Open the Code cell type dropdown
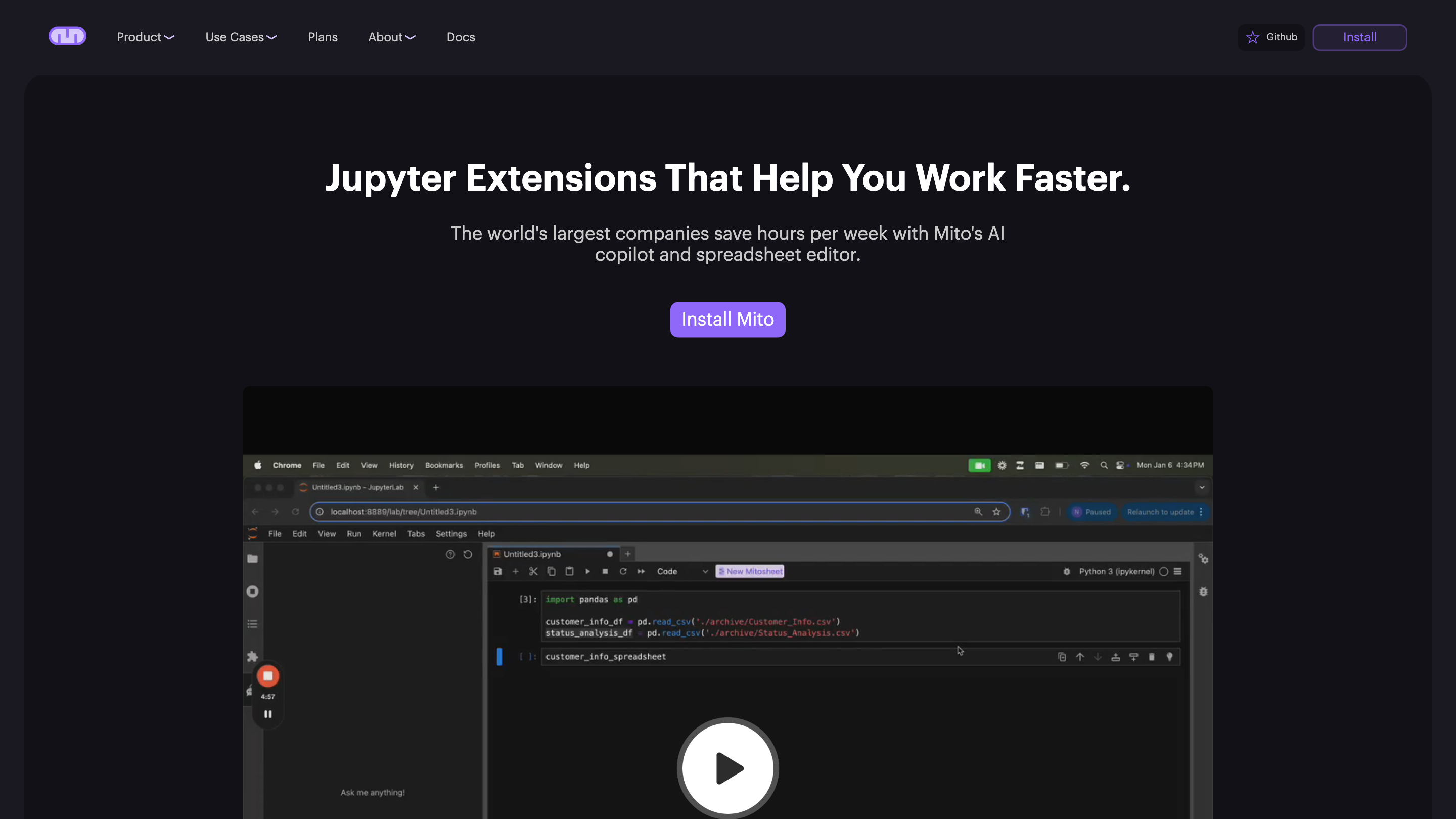1456x819 pixels. 681,571
